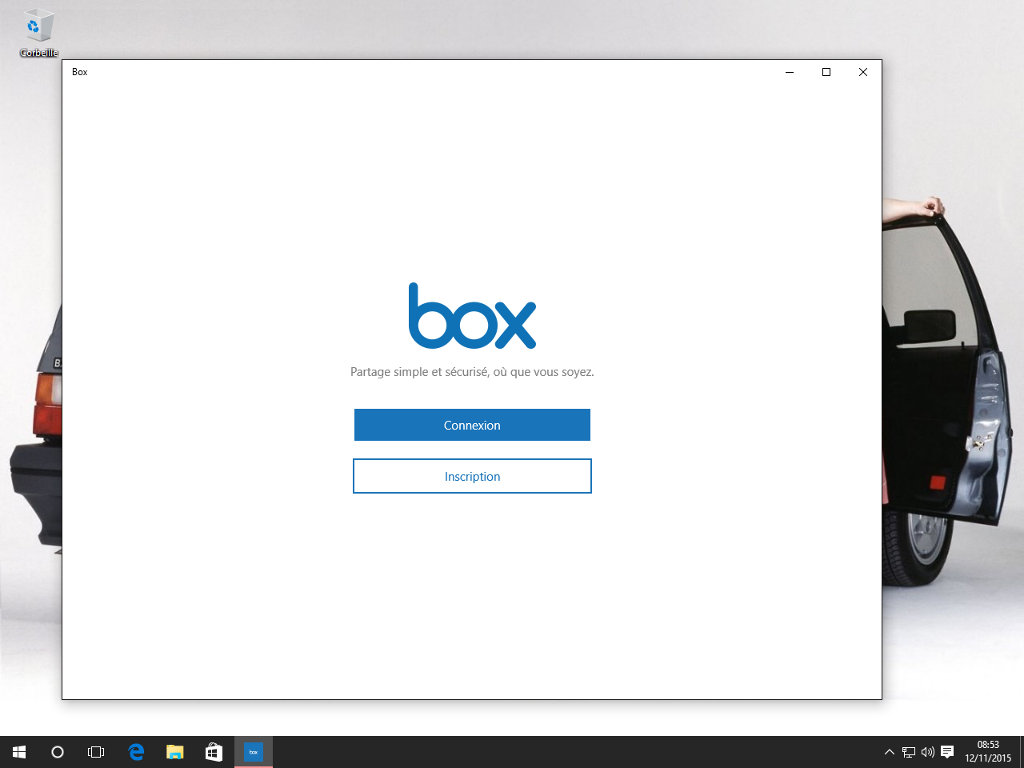The width and height of the screenshot is (1024, 768).
Task: Launch Microsoft Edge from the taskbar
Action: pyautogui.click(x=136, y=752)
